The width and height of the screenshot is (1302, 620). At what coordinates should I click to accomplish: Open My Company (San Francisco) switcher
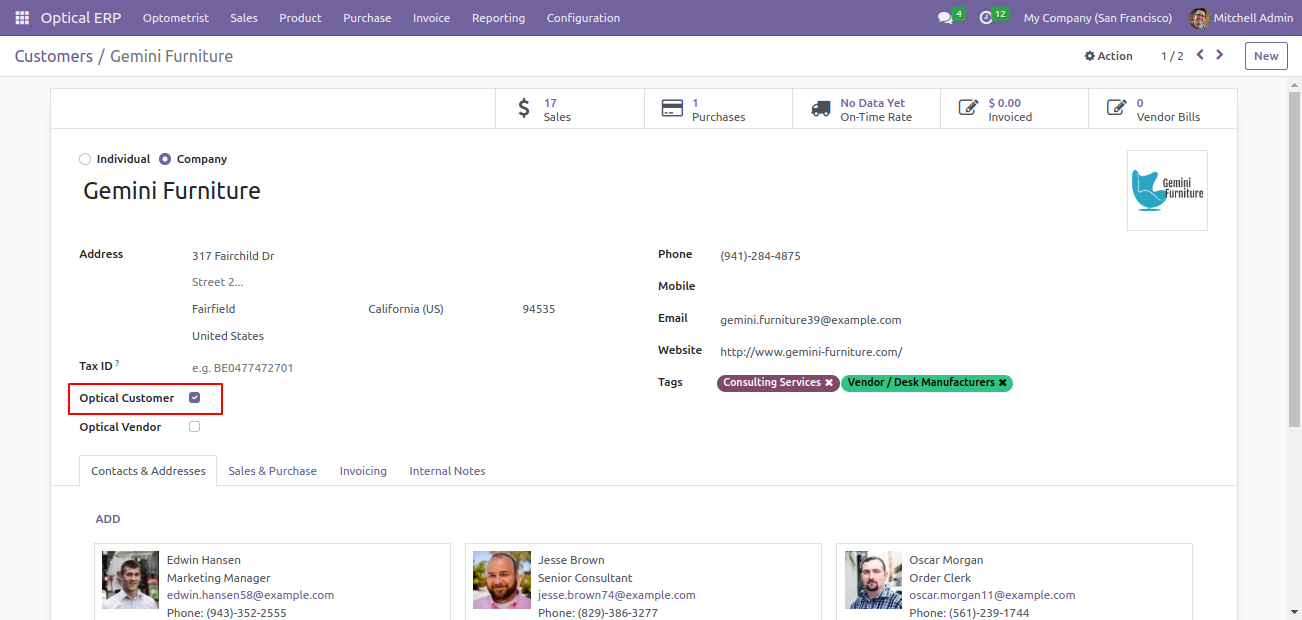(x=1098, y=18)
